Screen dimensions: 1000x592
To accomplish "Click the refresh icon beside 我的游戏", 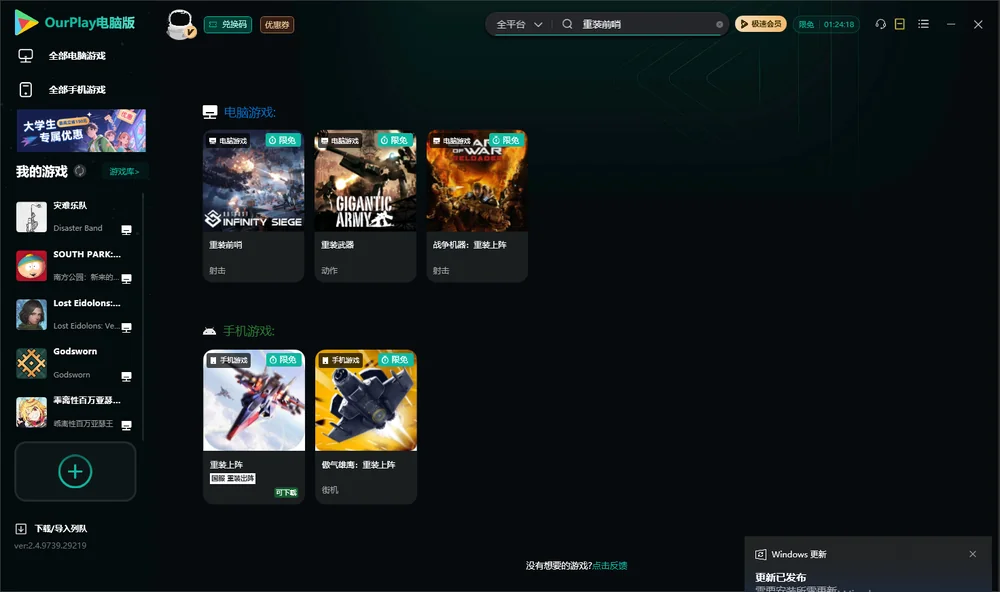I will point(80,171).
